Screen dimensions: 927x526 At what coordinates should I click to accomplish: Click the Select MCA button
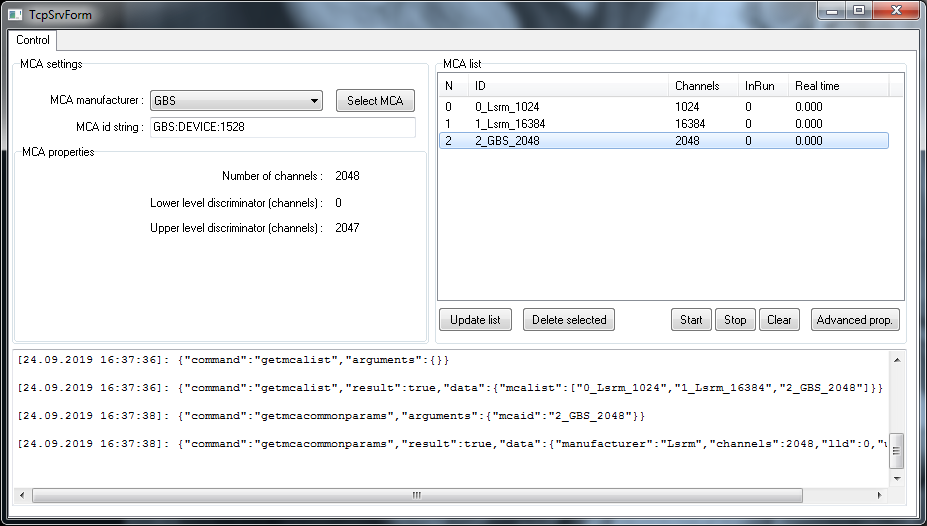(375, 101)
